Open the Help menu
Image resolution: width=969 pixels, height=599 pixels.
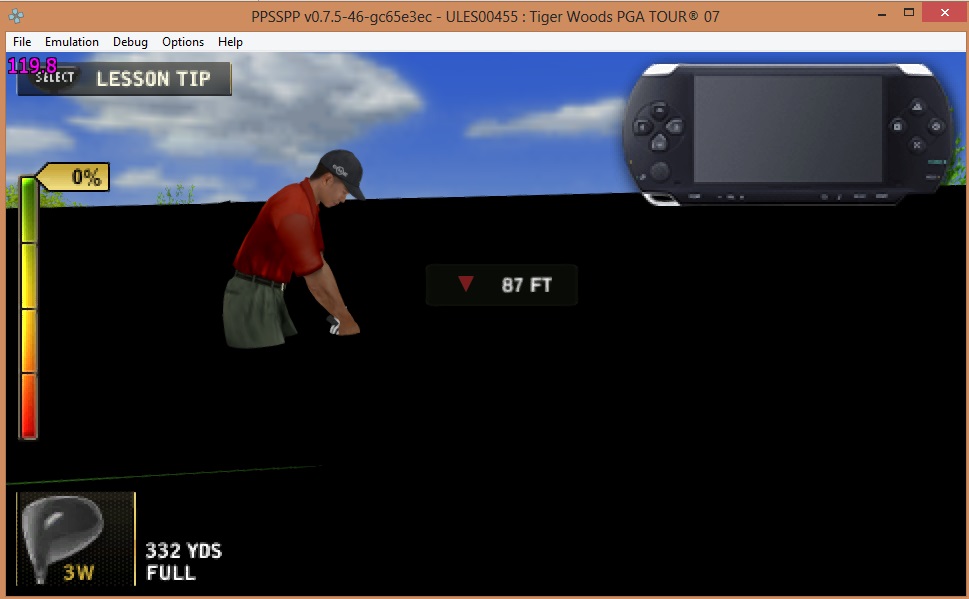pyautogui.click(x=230, y=42)
